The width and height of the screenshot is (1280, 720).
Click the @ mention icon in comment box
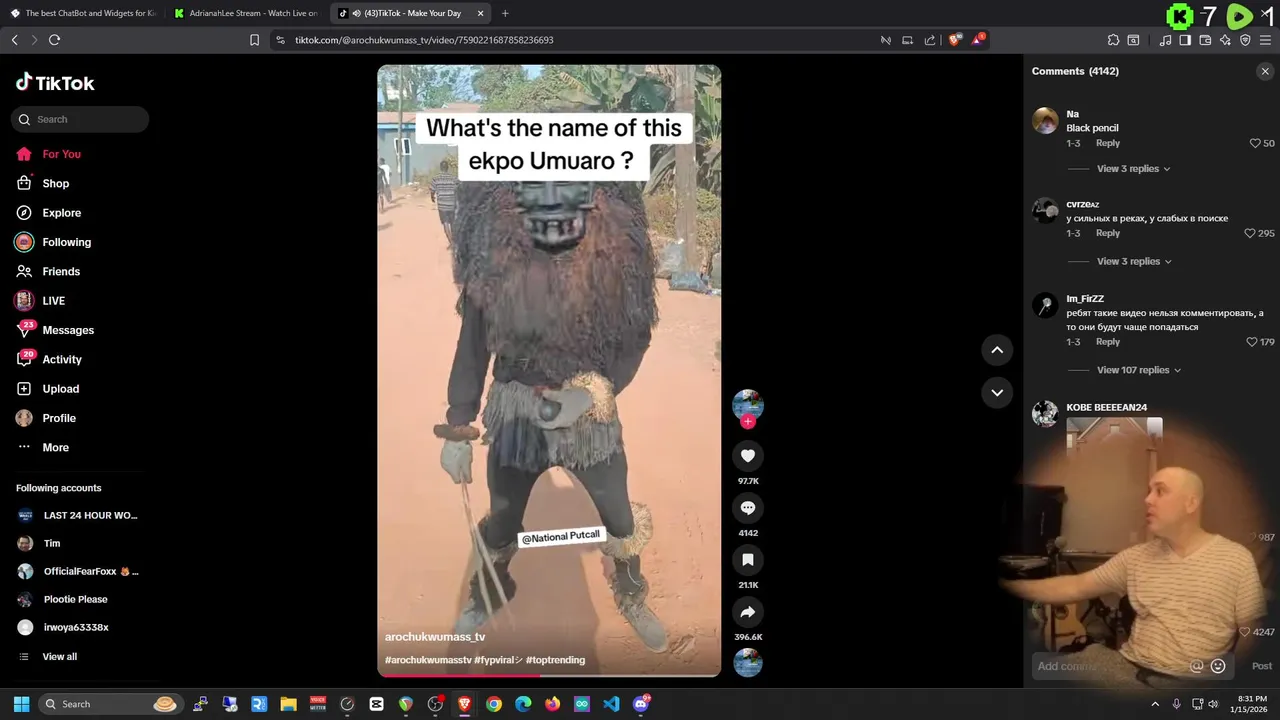1196,666
